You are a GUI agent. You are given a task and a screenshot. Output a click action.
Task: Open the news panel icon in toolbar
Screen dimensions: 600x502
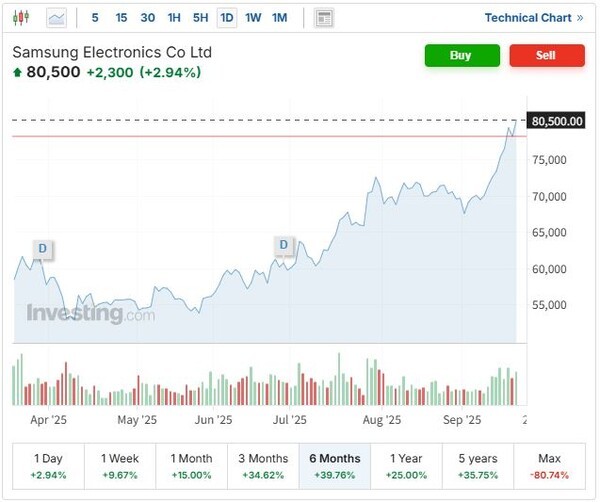323,18
